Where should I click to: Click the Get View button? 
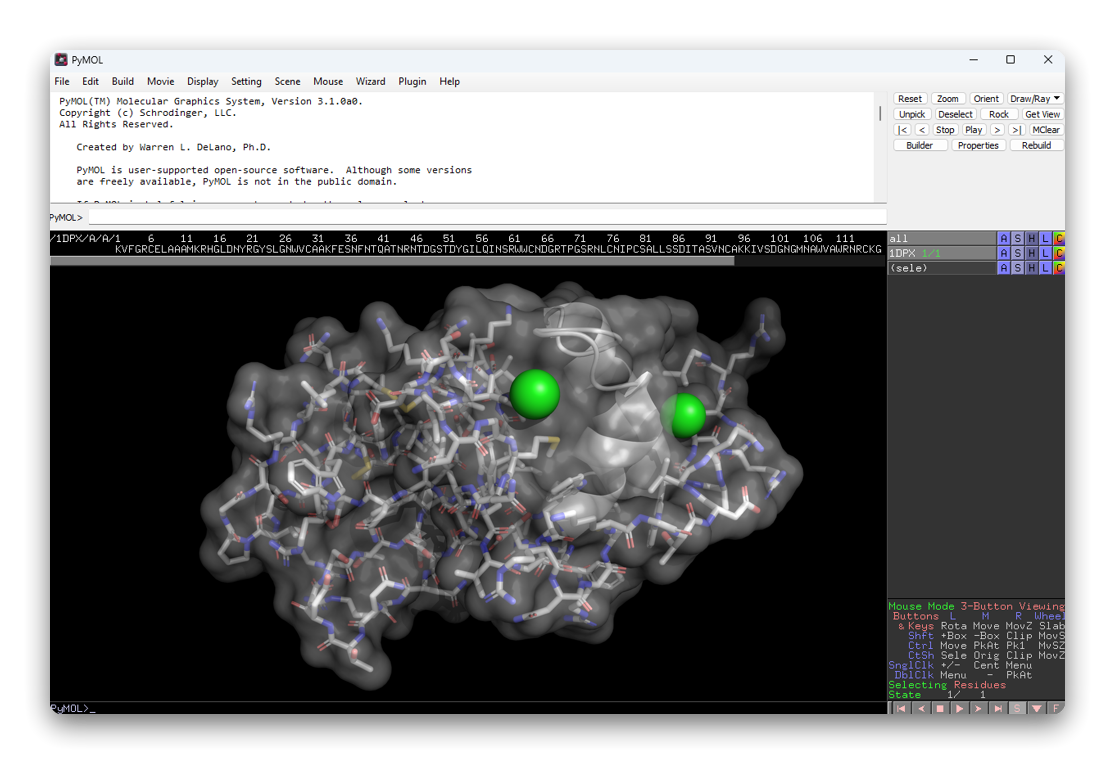pyautogui.click(x=1042, y=115)
